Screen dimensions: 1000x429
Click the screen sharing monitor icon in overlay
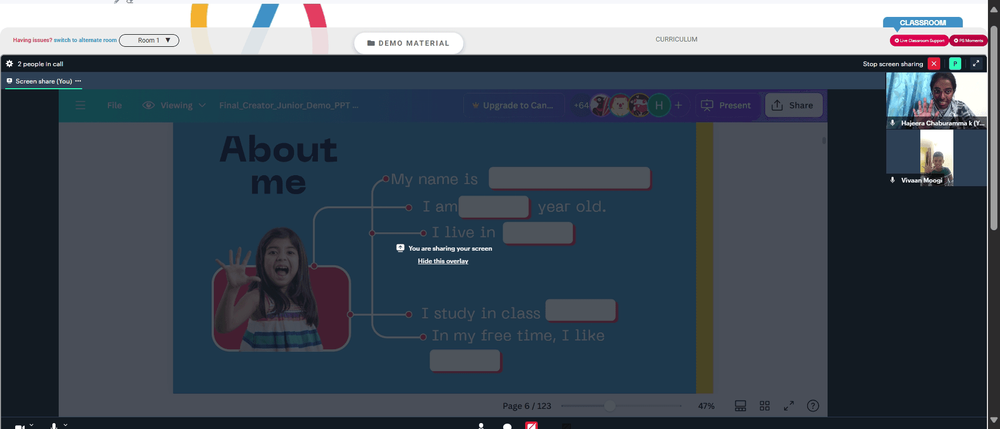coord(400,248)
